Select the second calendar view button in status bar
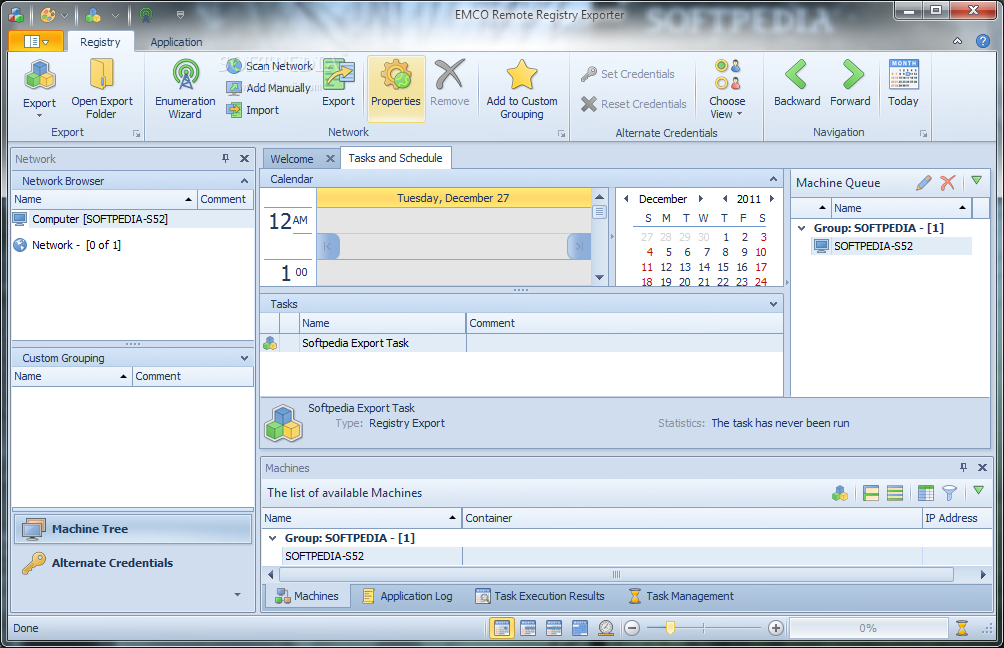 [x=528, y=628]
